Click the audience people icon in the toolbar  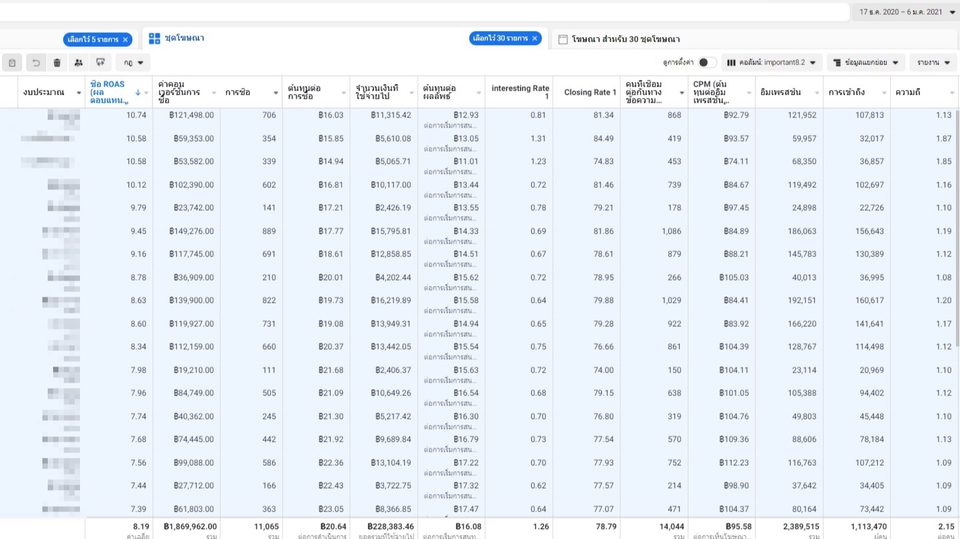(78, 62)
